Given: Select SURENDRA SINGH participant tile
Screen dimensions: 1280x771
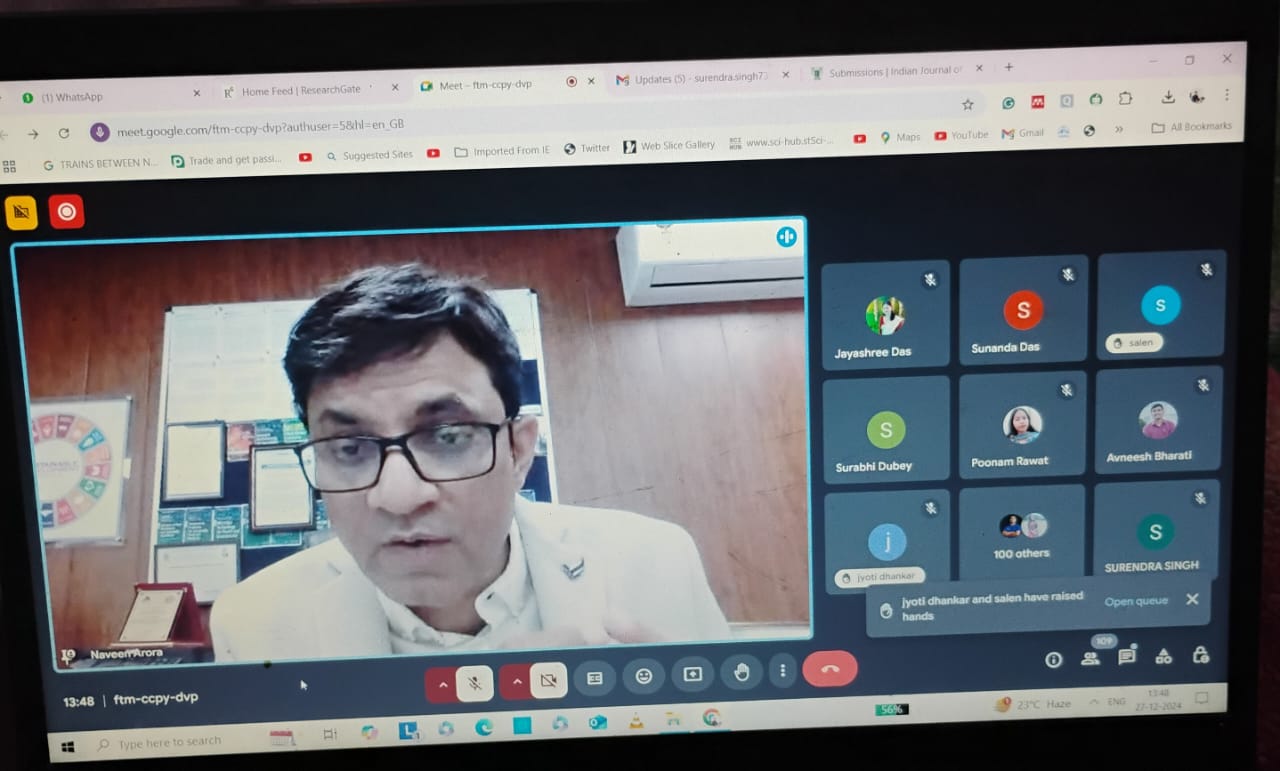Looking at the screenshot, I should point(1156,531).
